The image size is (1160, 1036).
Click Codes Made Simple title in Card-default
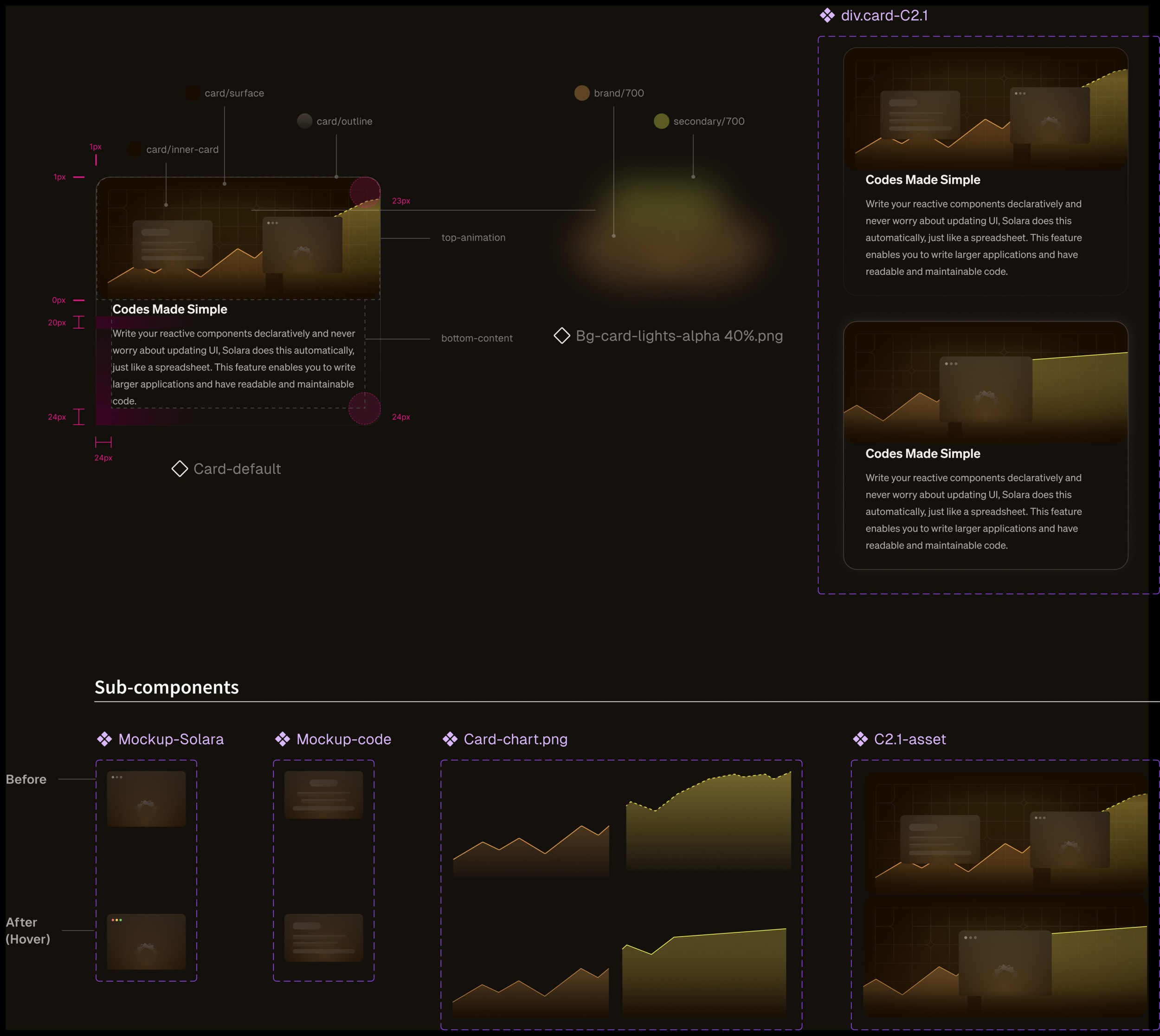click(169, 309)
